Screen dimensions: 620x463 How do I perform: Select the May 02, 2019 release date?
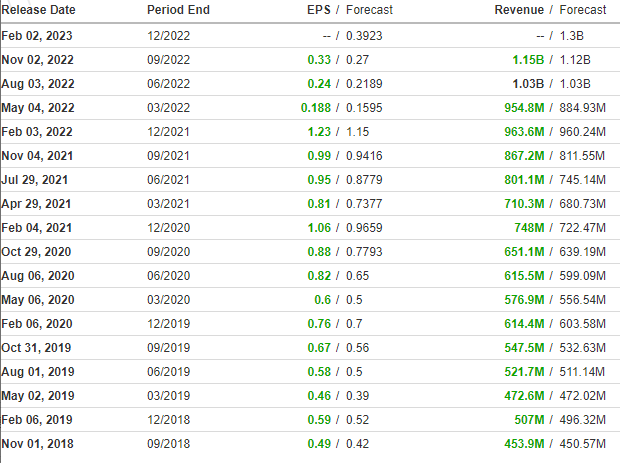38,396
